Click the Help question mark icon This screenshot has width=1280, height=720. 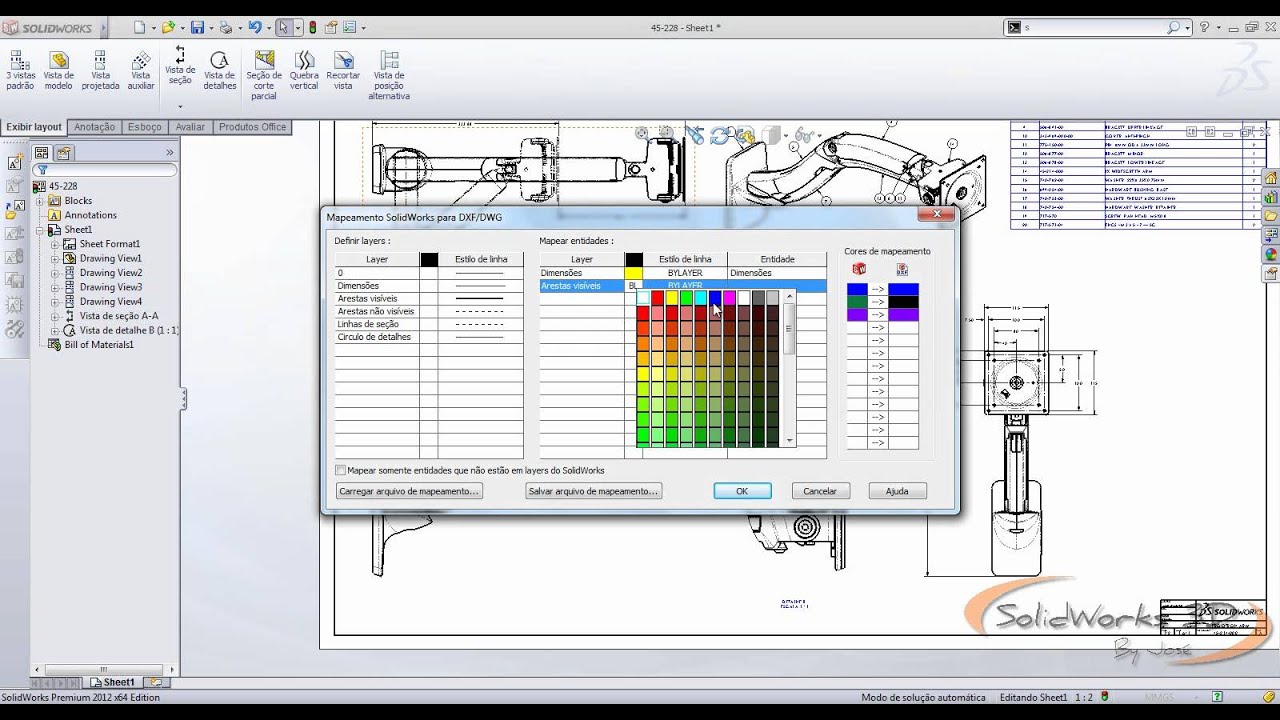(x=1204, y=27)
